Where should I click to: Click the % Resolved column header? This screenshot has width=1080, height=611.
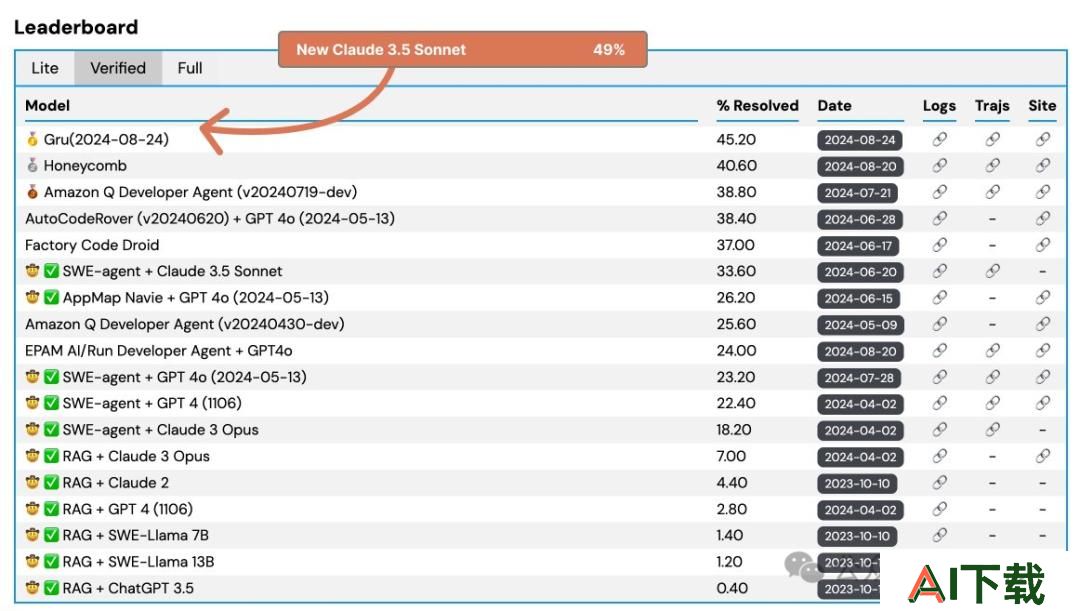click(x=757, y=106)
